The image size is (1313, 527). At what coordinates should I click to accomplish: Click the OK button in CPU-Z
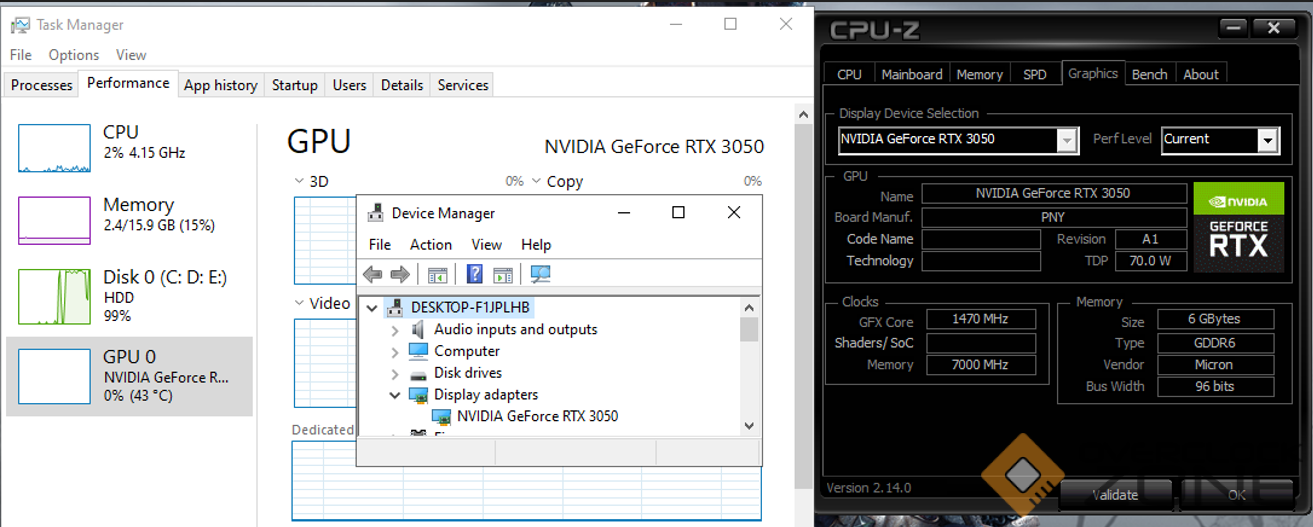pos(1237,494)
